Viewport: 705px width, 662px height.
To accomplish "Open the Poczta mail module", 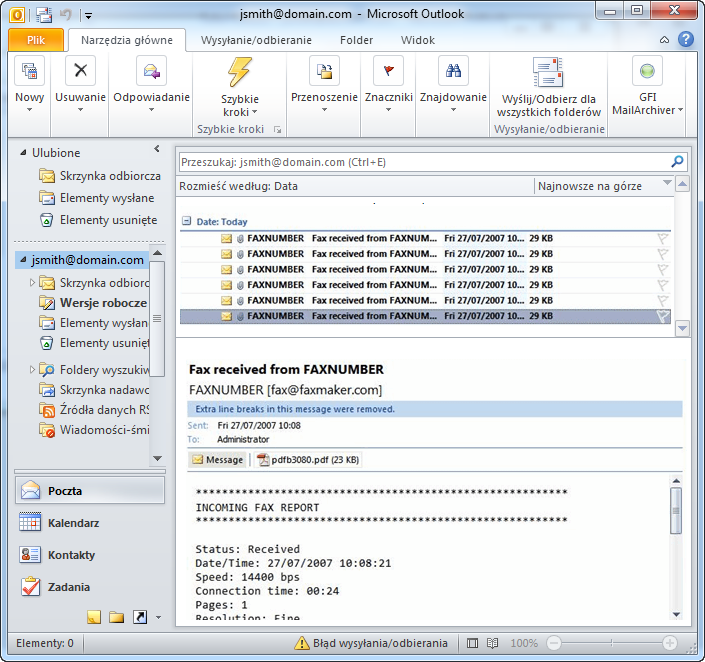I will [x=90, y=490].
